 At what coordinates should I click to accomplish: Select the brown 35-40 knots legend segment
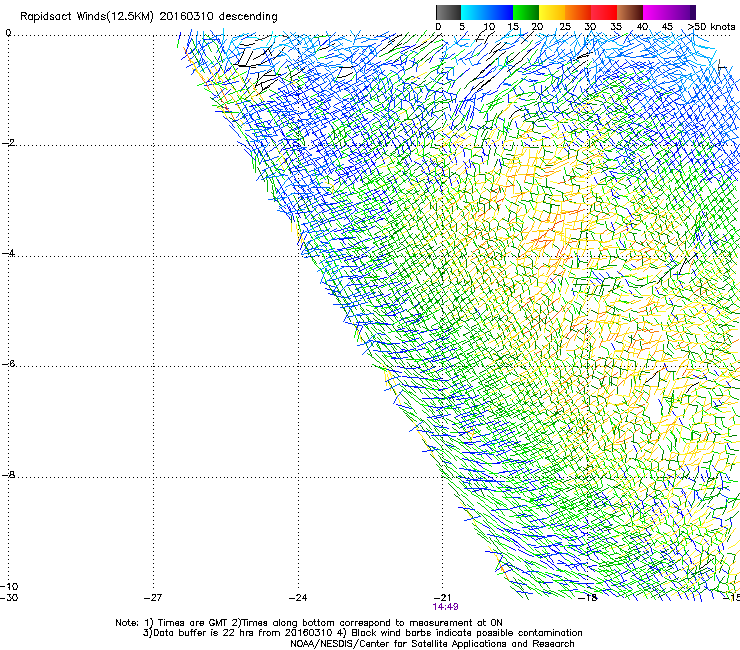tap(630, 12)
